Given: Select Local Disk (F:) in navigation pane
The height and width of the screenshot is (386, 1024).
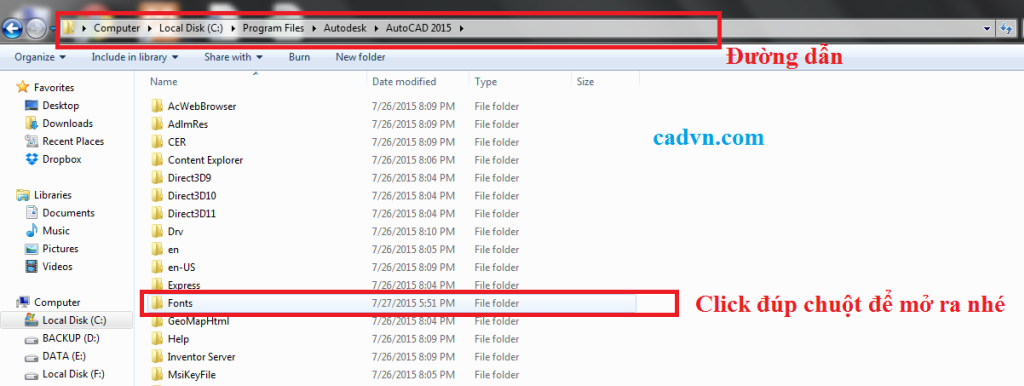Looking at the screenshot, I should click(x=73, y=374).
